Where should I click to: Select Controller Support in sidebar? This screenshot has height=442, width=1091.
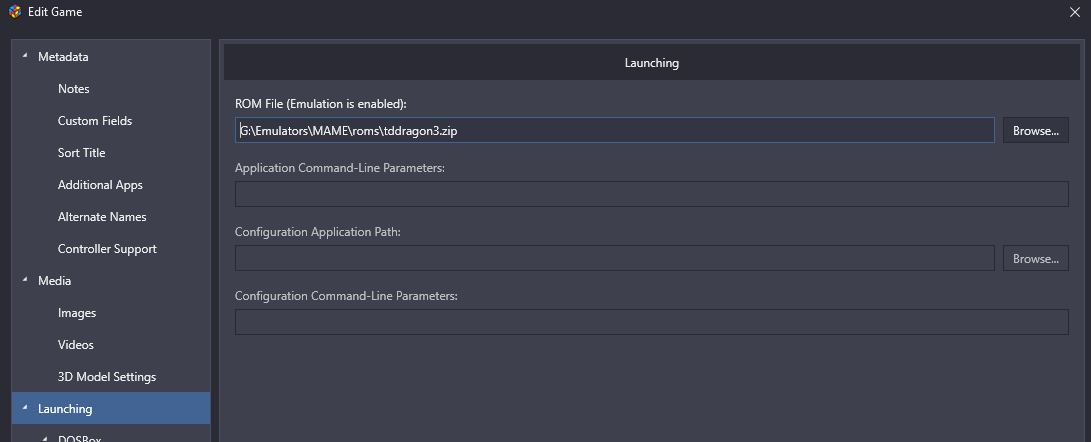pyautogui.click(x=107, y=249)
